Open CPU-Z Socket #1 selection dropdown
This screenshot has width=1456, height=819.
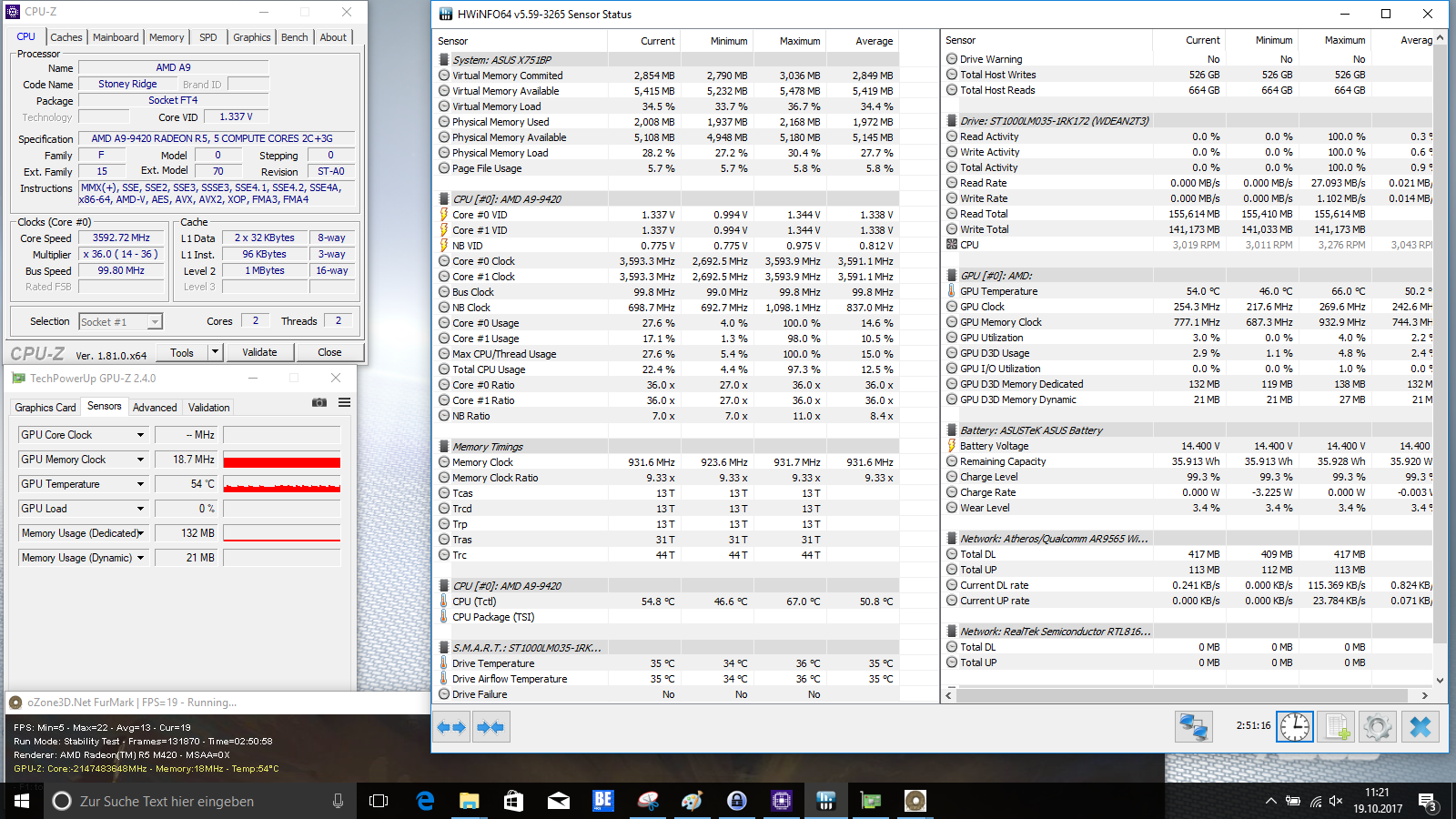pyautogui.click(x=155, y=322)
